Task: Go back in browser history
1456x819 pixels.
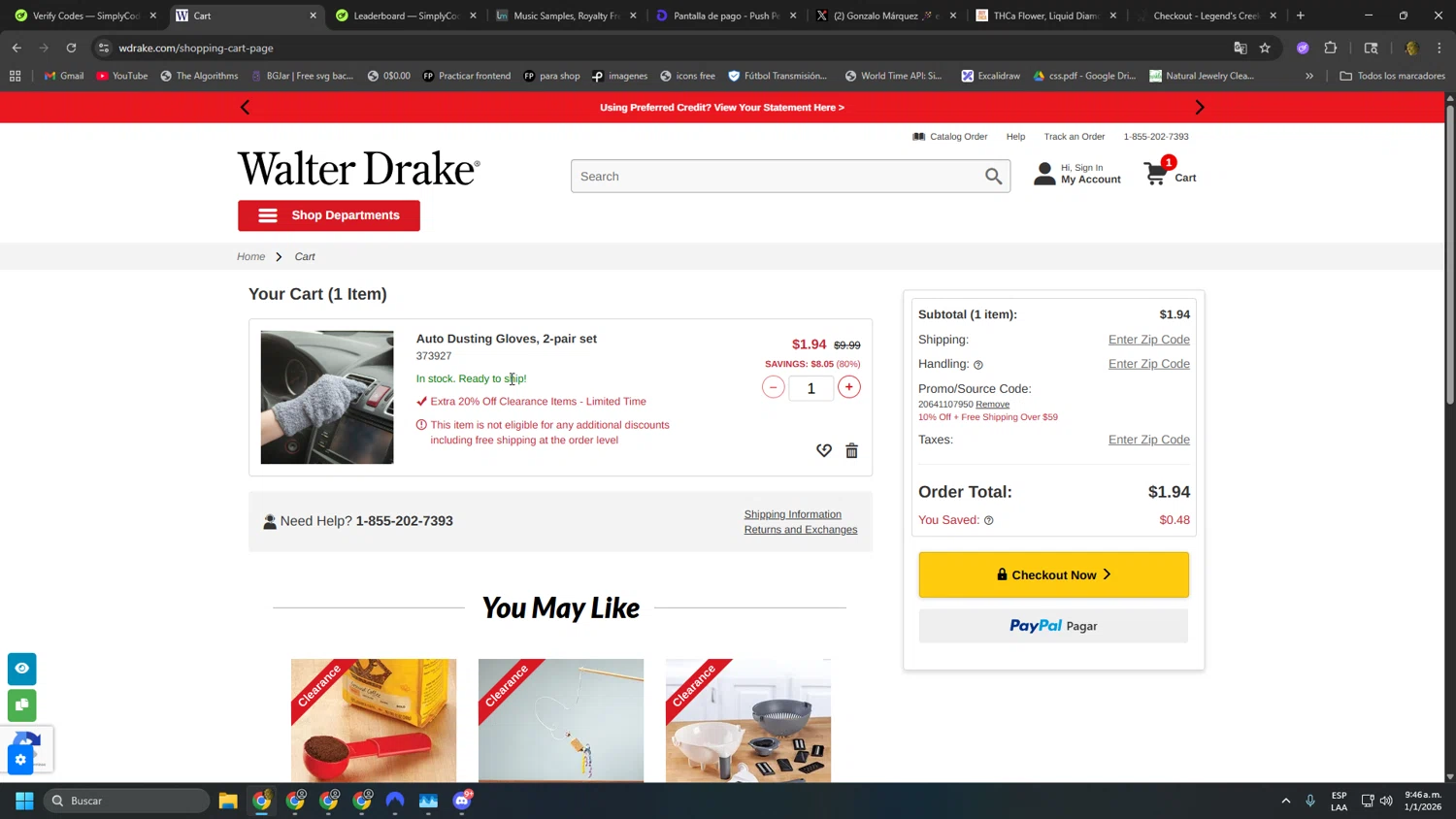Action: 17,48
